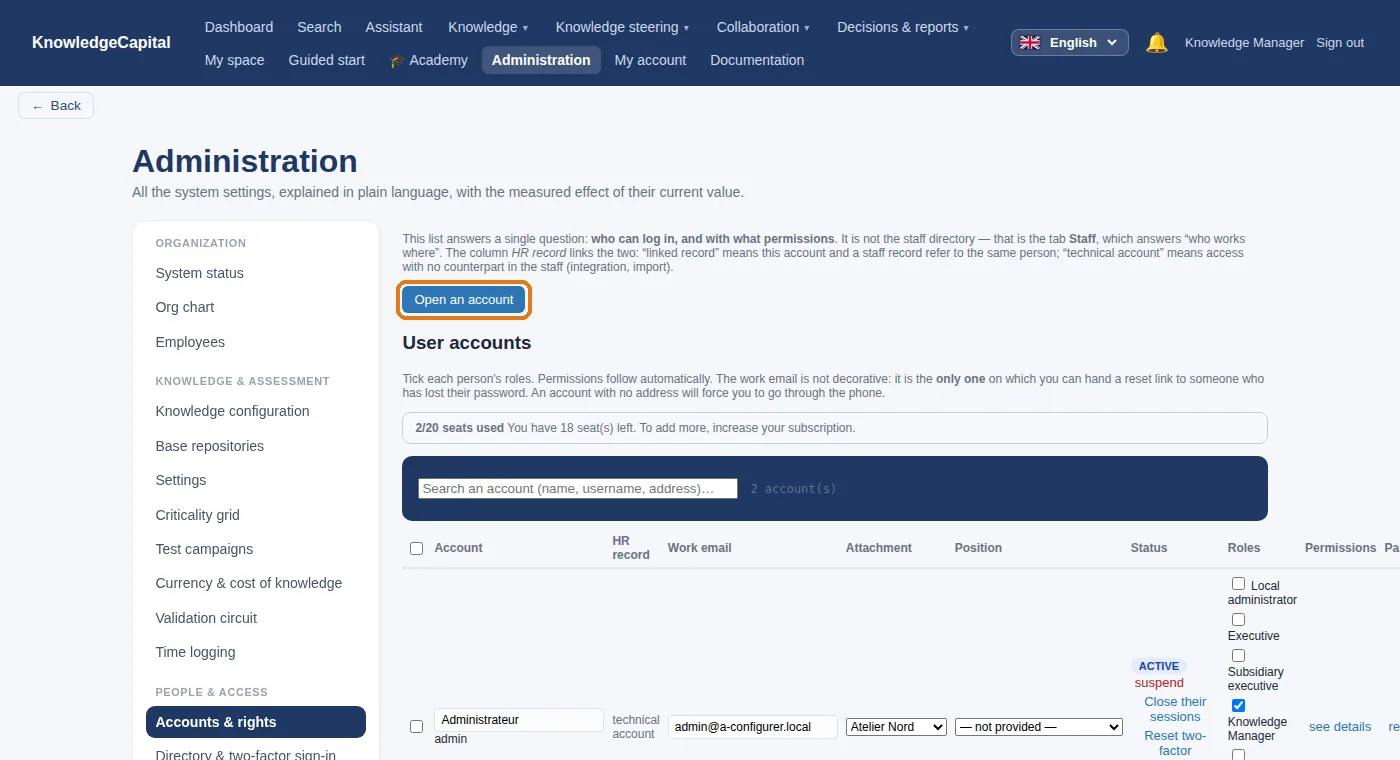The width and height of the screenshot is (1400, 760).
Task: Click the Open an account button
Action: [464, 300]
